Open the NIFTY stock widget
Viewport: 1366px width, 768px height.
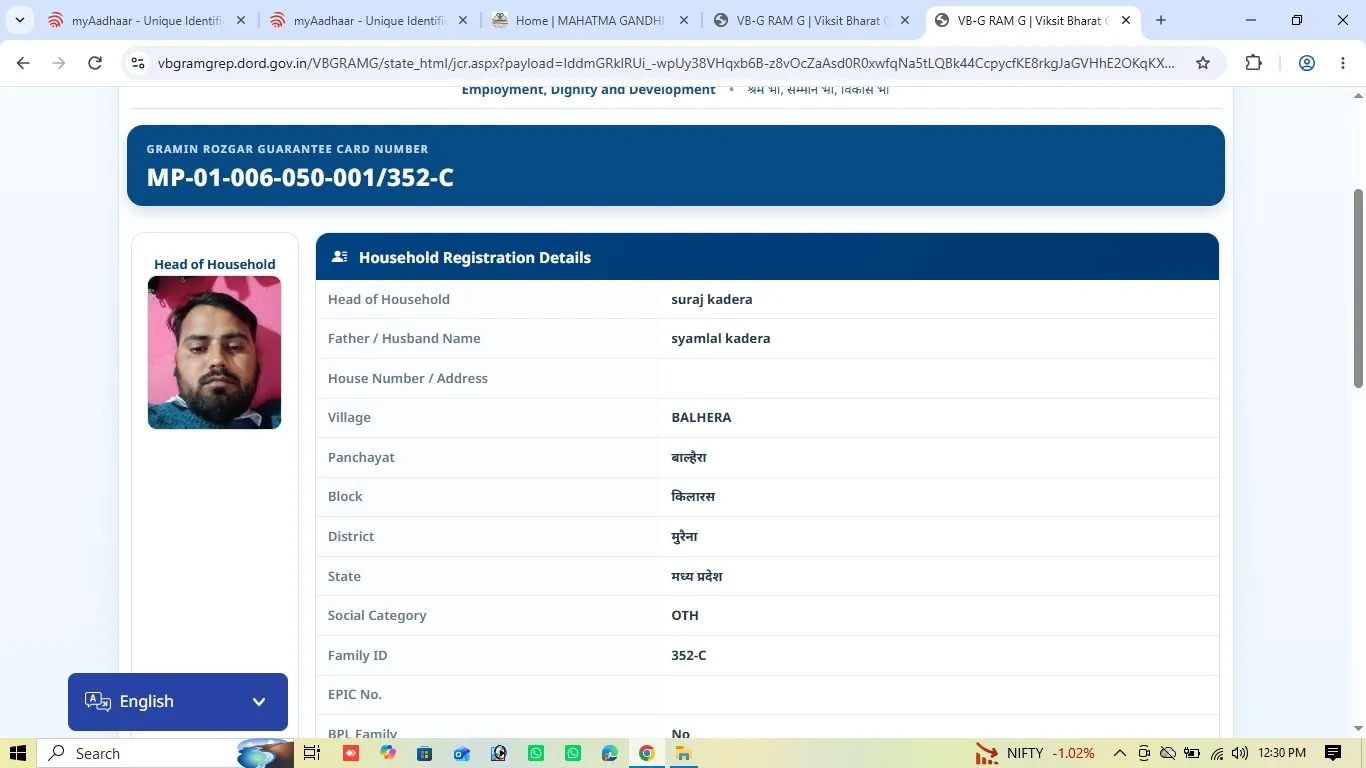tap(1035, 753)
